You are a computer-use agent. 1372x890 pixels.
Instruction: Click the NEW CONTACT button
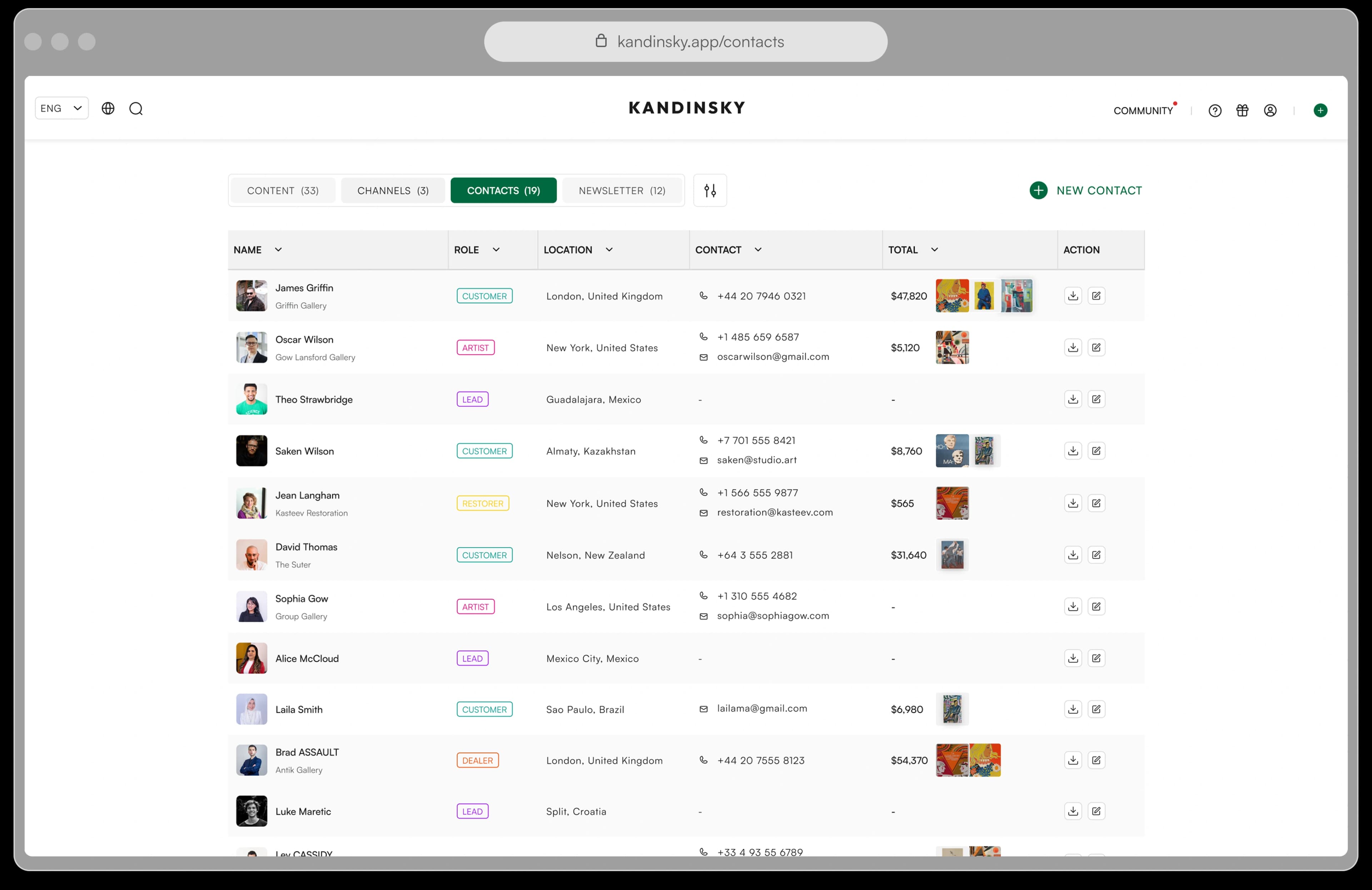[x=1085, y=190]
